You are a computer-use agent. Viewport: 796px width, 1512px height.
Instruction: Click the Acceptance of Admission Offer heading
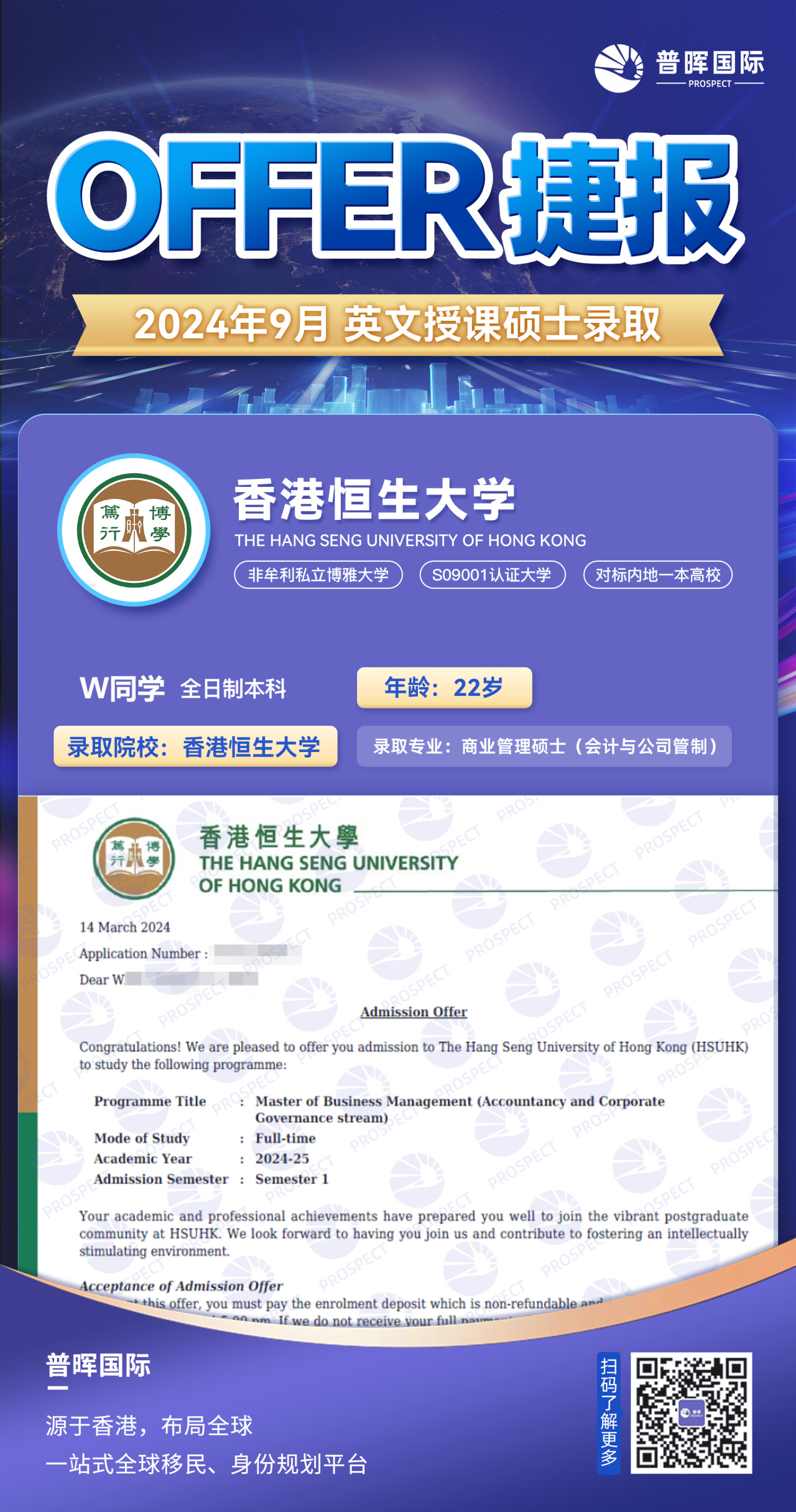point(181,1286)
